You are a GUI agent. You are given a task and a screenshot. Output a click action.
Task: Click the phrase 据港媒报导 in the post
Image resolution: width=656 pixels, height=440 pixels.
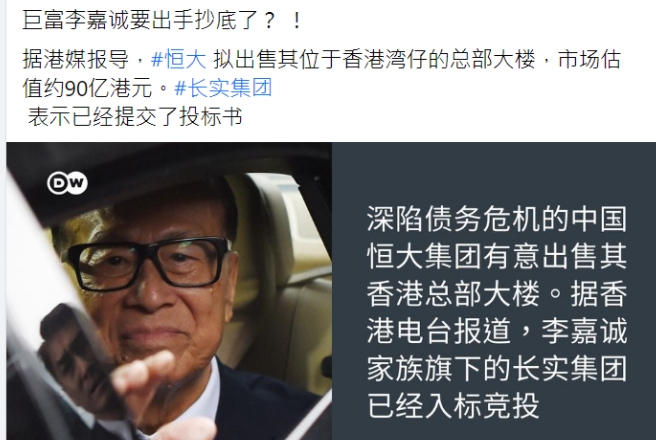pyautogui.click(x=76, y=59)
